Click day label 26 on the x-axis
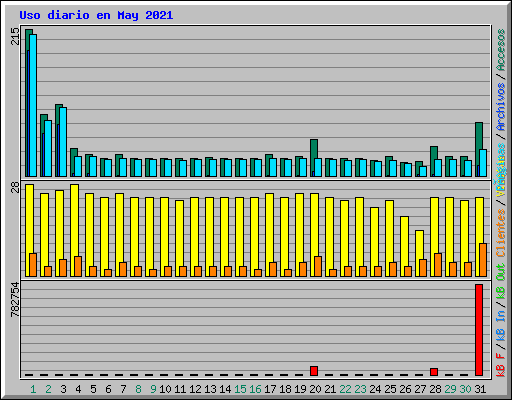512x400 pixels. (x=405, y=389)
